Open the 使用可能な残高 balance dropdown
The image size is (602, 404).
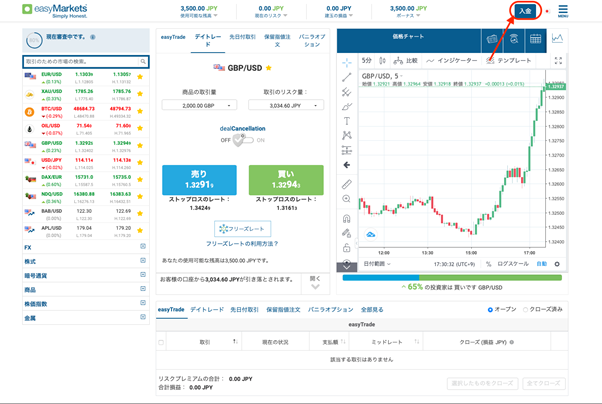tap(199, 16)
